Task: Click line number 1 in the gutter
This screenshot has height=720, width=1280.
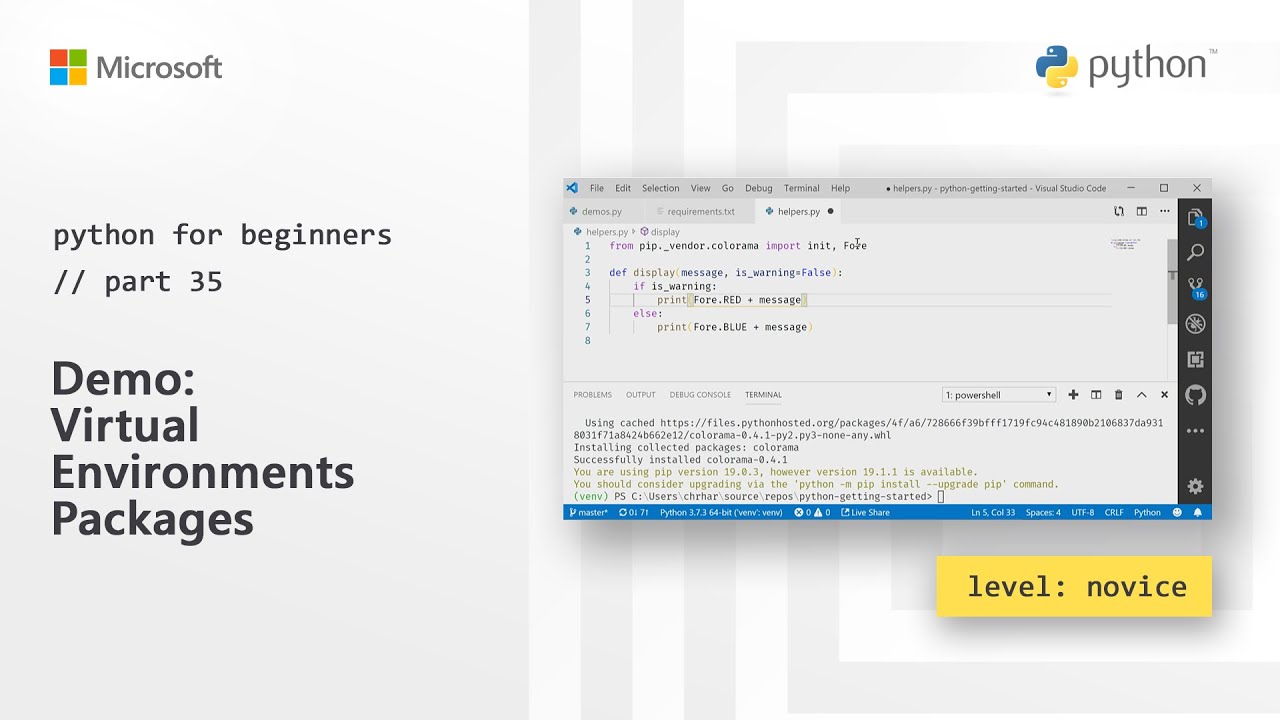Action: click(588, 246)
